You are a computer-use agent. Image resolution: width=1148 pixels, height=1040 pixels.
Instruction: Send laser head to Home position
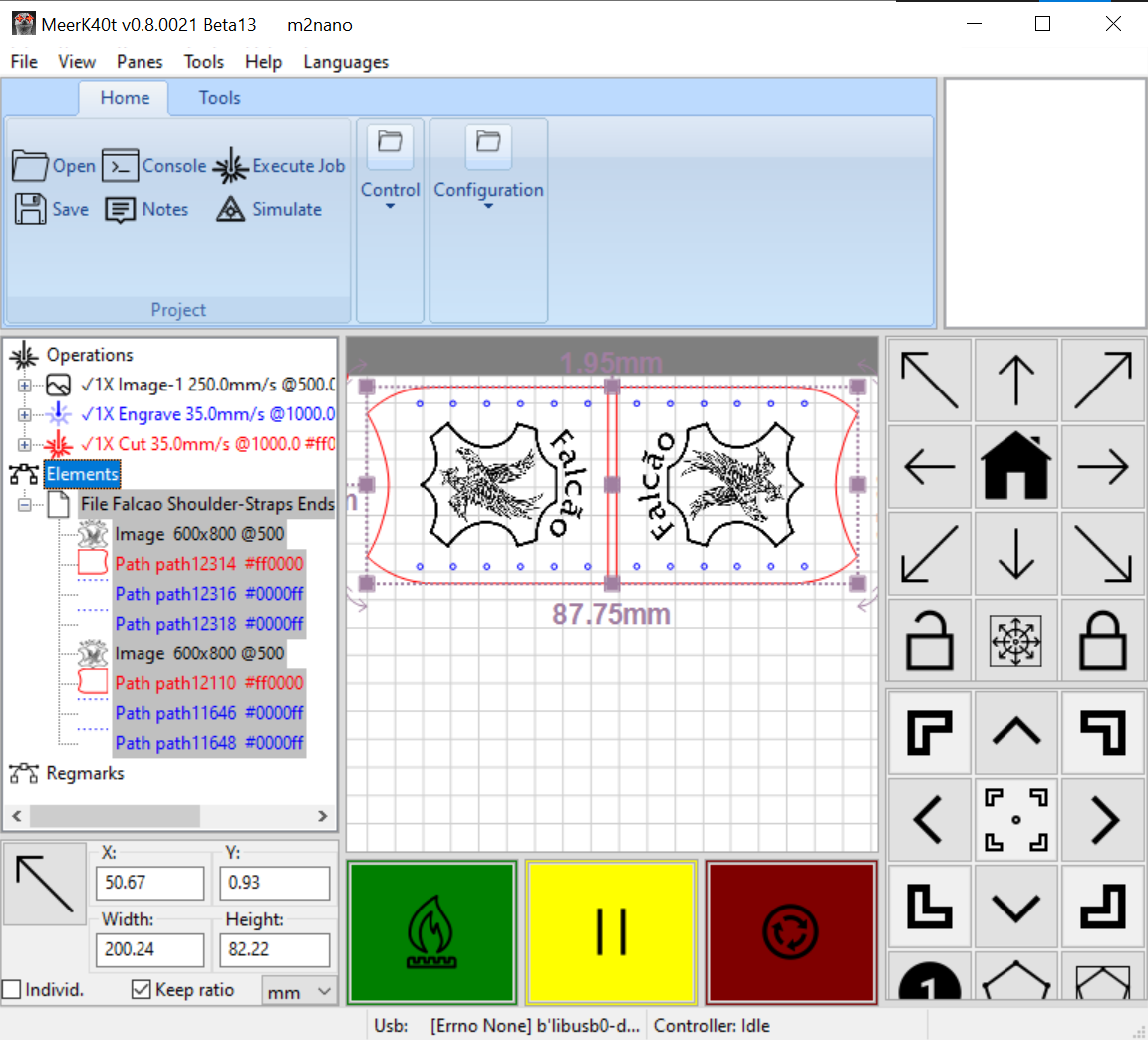1015,466
